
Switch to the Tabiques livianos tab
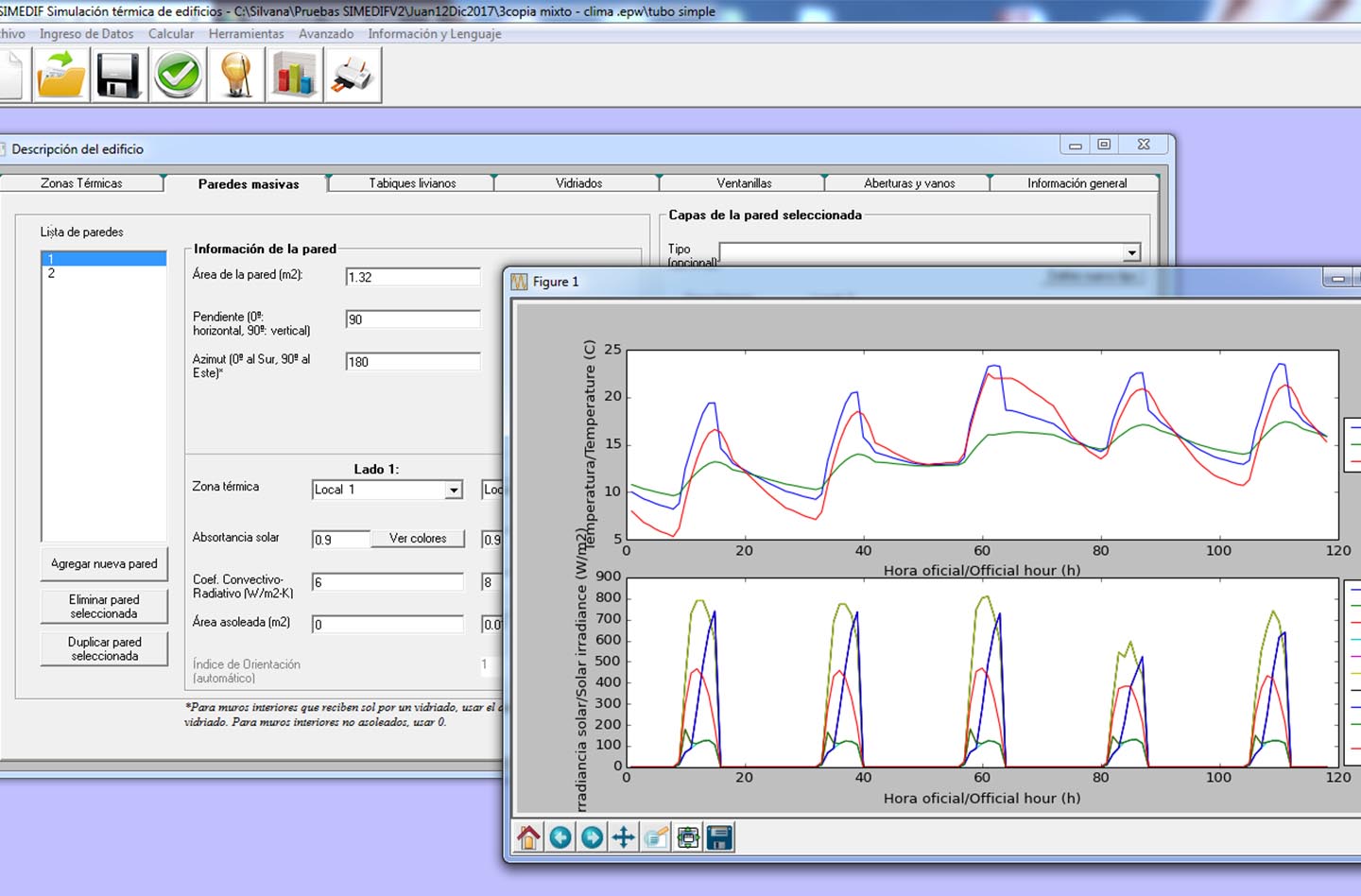412,183
